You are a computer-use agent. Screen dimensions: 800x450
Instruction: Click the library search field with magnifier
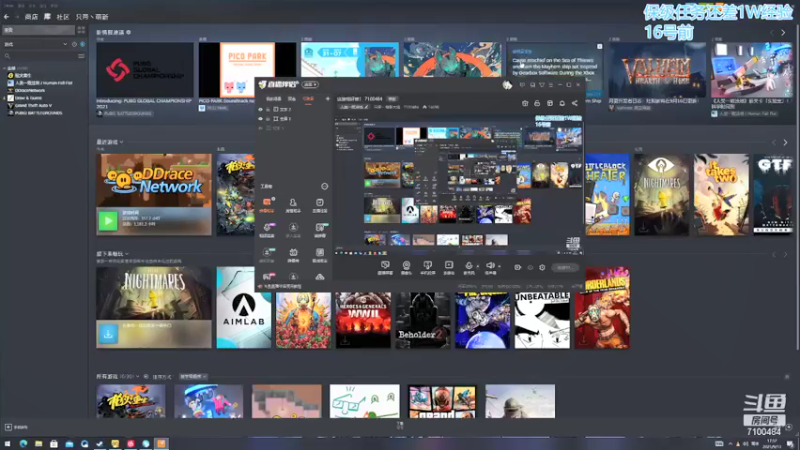coord(38,56)
